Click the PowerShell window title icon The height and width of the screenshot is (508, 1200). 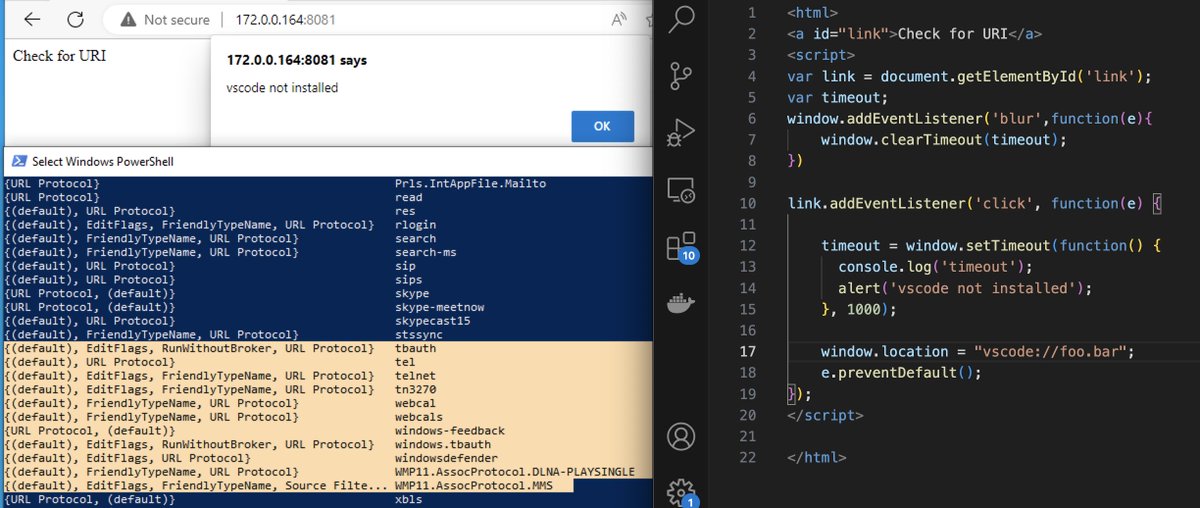pos(17,161)
